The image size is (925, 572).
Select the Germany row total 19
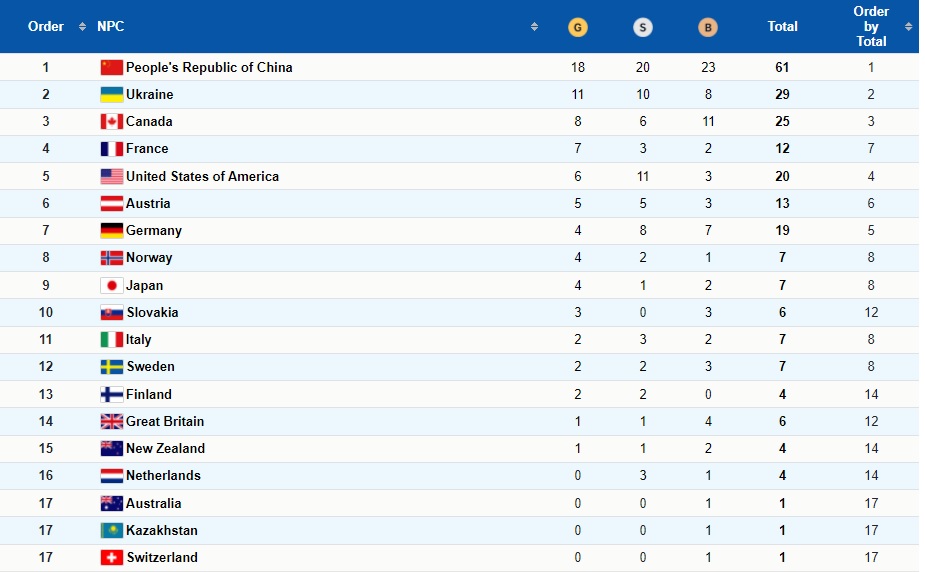click(x=782, y=231)
